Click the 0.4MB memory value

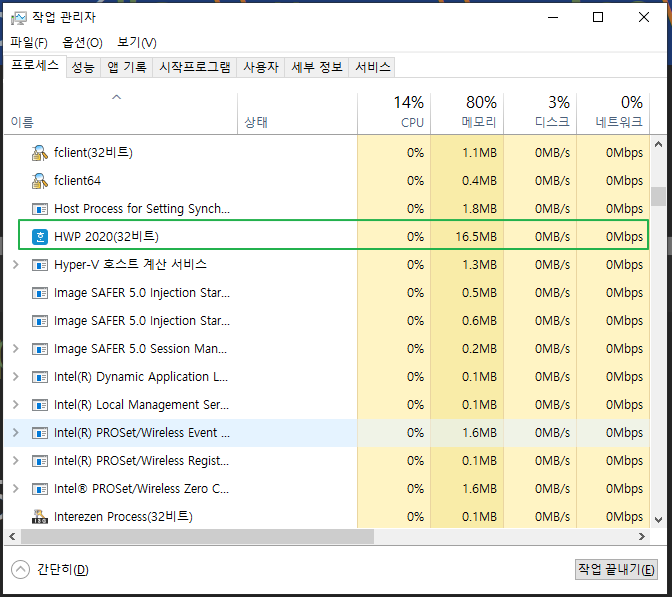(x=480, y=181)
